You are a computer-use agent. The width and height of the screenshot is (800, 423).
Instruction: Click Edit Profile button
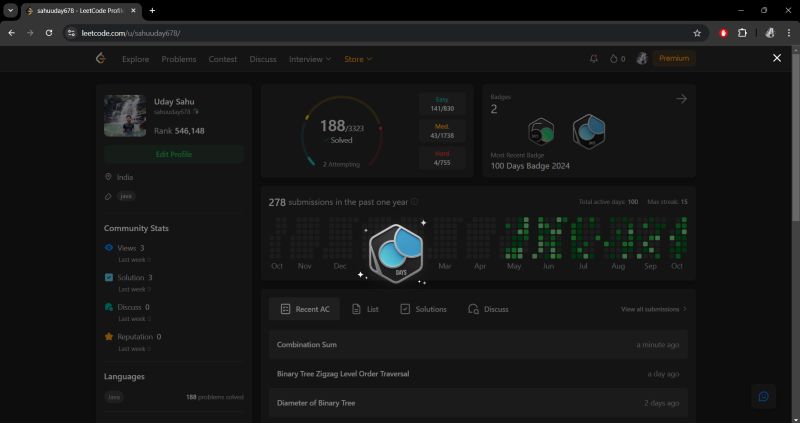coord(173,154)
